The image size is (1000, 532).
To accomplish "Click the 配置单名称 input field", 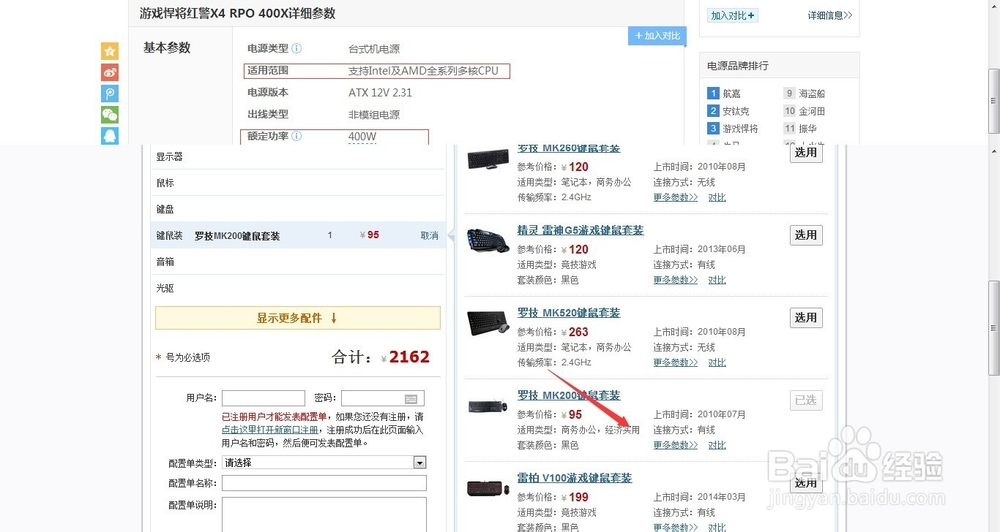I will tap(324, 483).
